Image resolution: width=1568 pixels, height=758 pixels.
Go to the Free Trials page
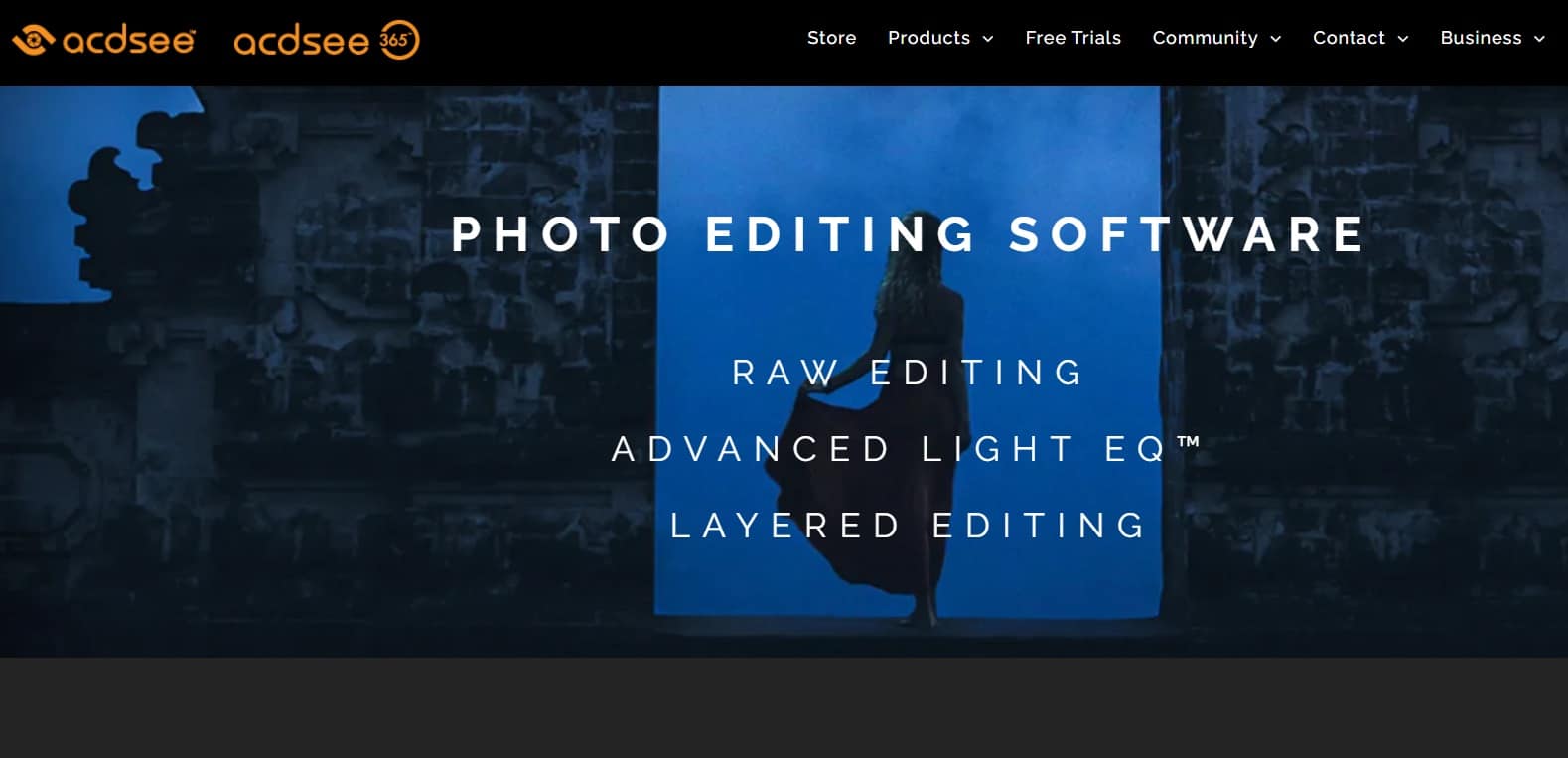point(1072,38)
